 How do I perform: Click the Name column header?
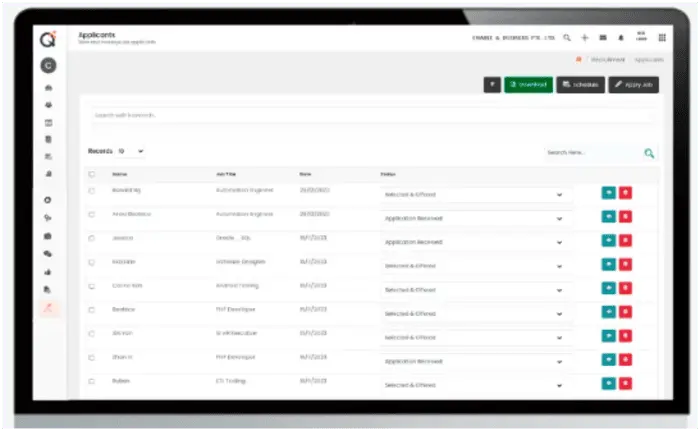pyautogui.click(x=119, y=174)
